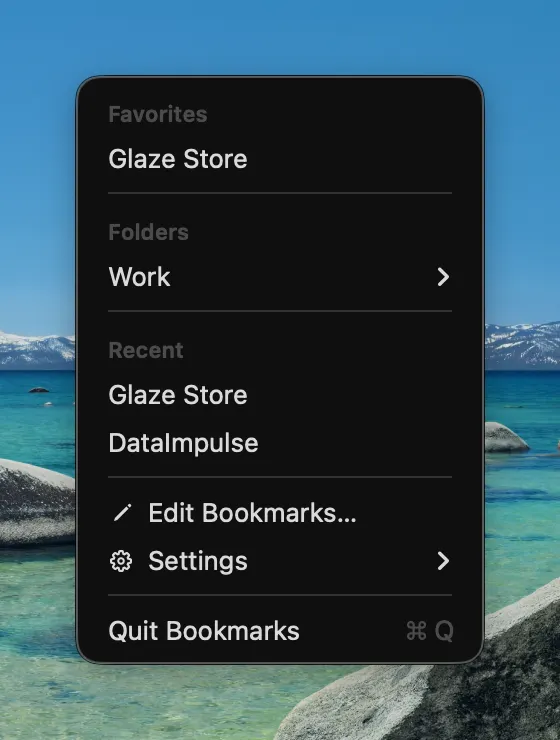Open the Settings menu entry

(x=280, y=561)
